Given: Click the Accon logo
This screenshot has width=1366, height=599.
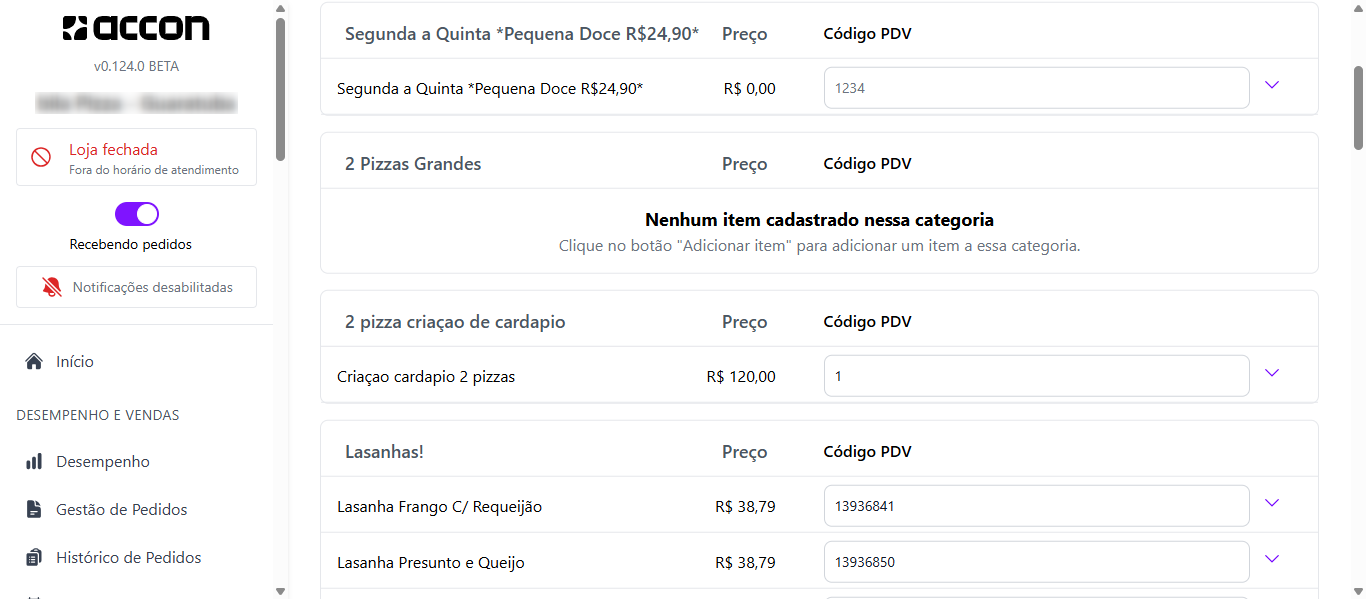Looking at the screenshot, I should (136, 28).
